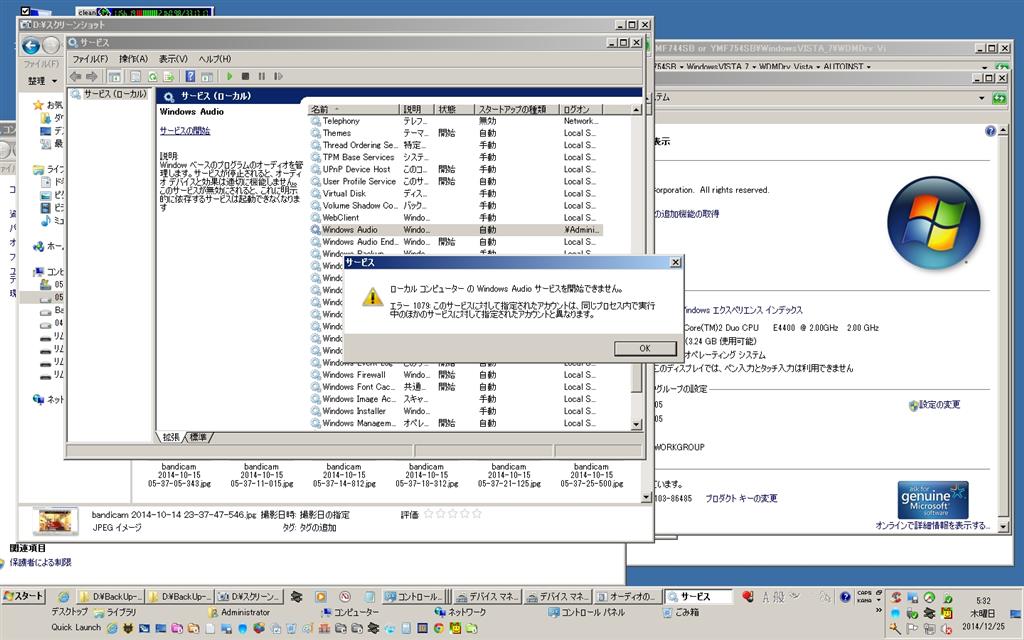Click the genuine Microsoft software badge
This screenshot has height=640, width=1024.
pos(933,500)
